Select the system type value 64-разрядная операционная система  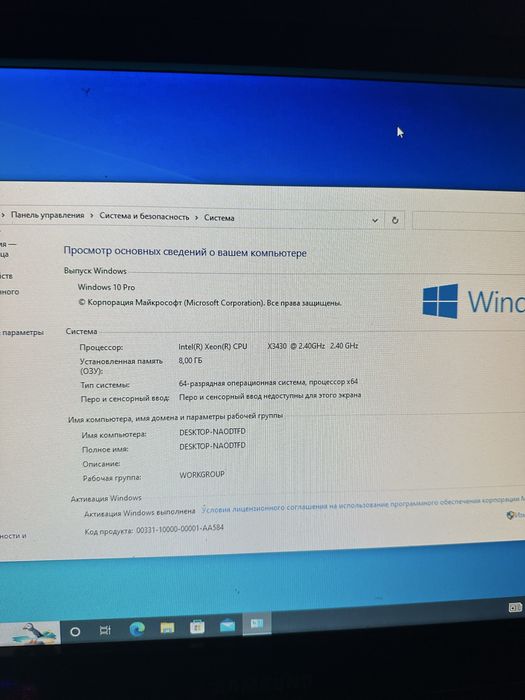[268, 382]
